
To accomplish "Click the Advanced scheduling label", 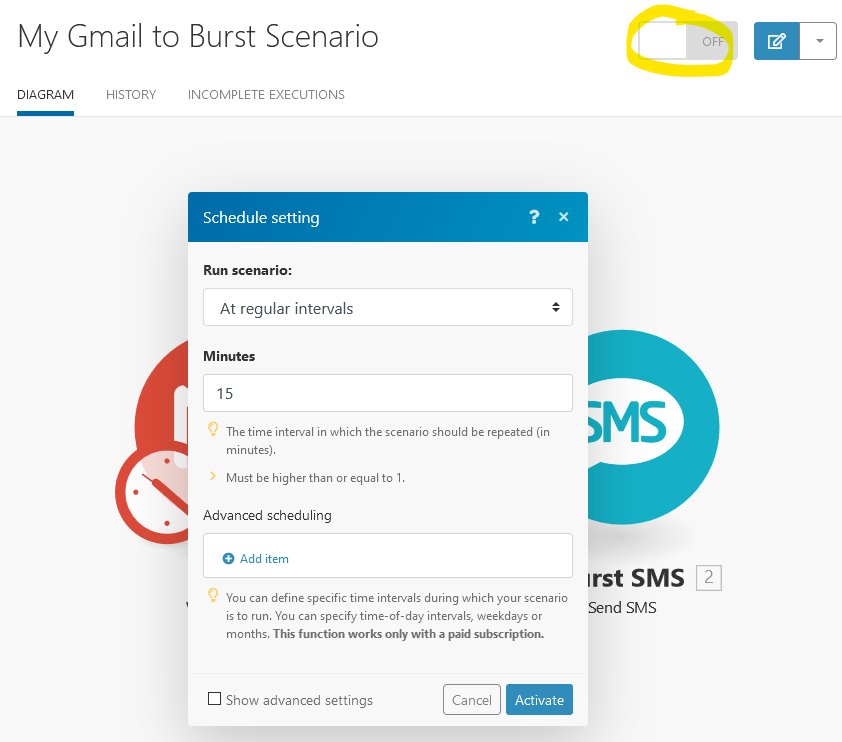I will pos(267,515).
